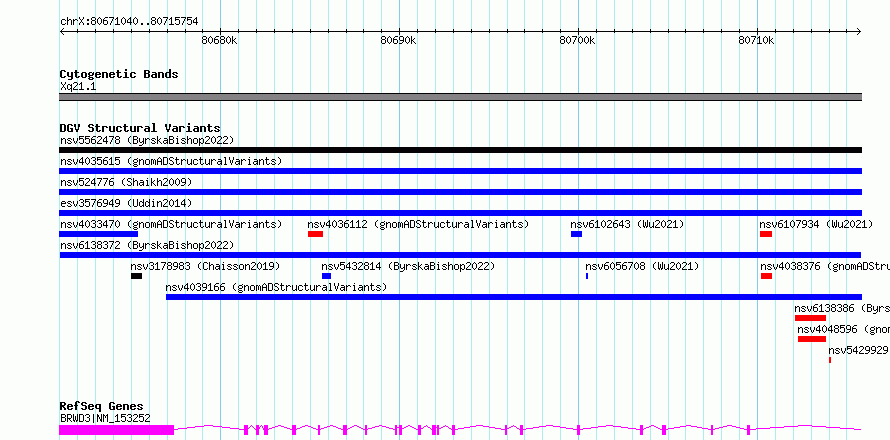Click the red nsv6138386 variant bar
The width and height of the screenshot is (890, 440).
(811, 318)
